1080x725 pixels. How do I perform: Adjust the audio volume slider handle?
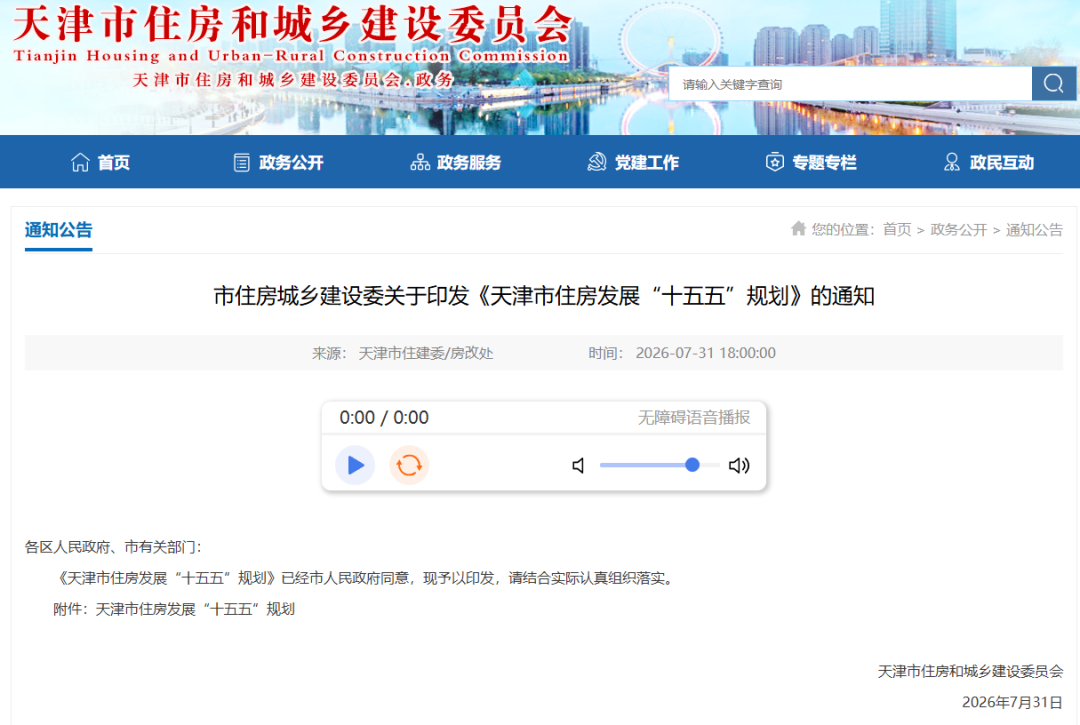point(692,465)
